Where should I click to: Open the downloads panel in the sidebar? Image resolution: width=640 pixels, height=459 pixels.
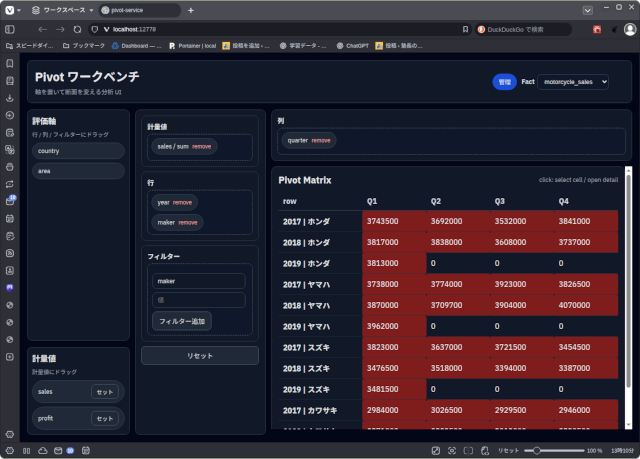point(9,98)
